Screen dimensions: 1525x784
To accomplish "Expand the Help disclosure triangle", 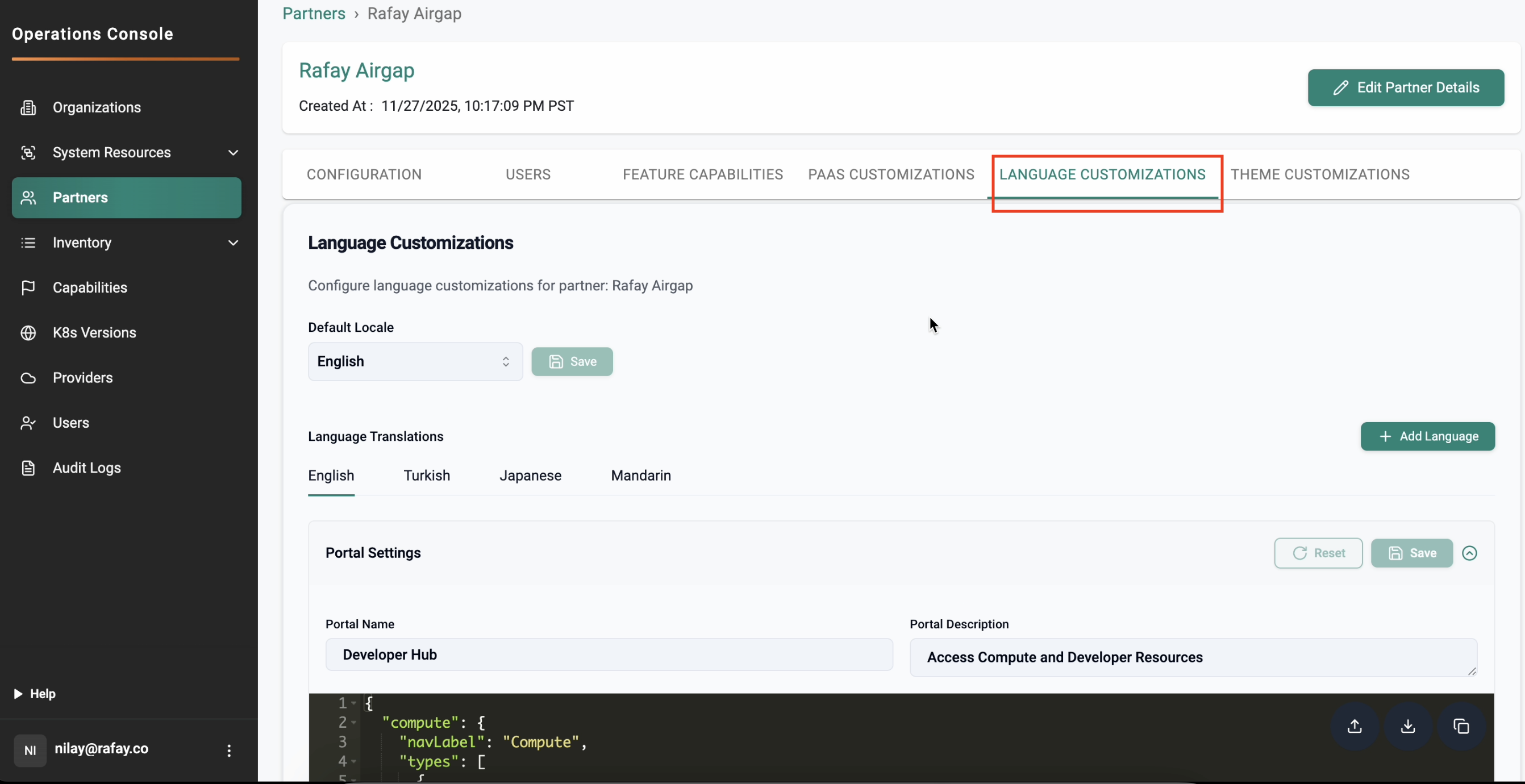I will click(x=18, y=694).
